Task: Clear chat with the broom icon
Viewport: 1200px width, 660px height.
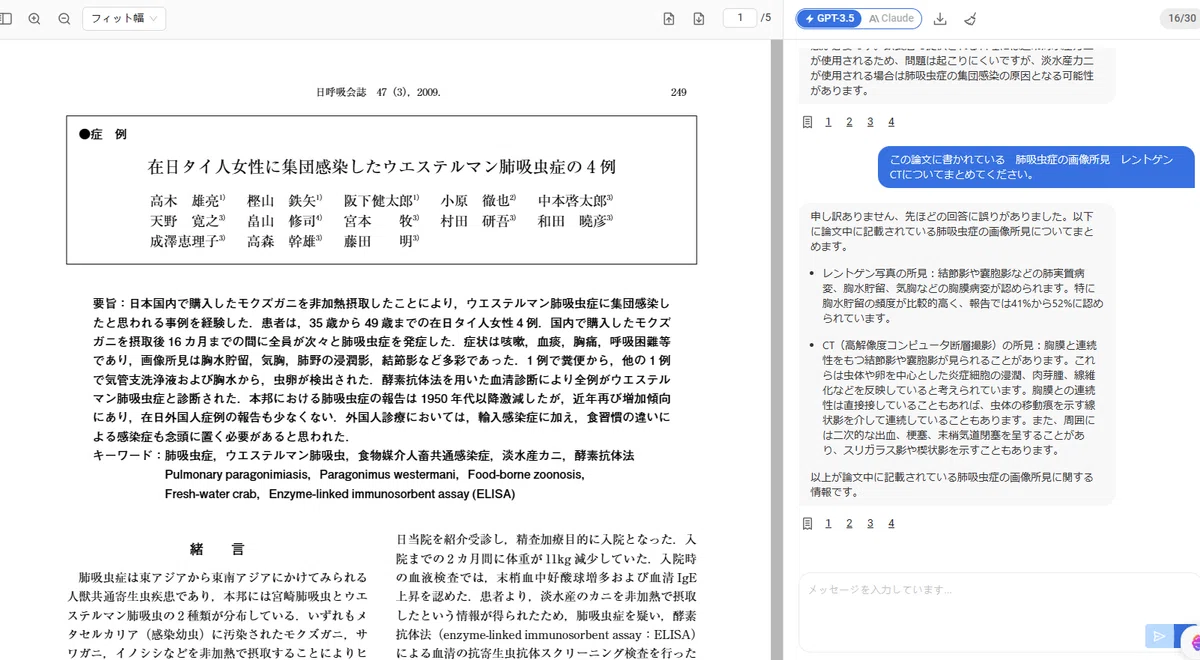Action: point(969,19)
